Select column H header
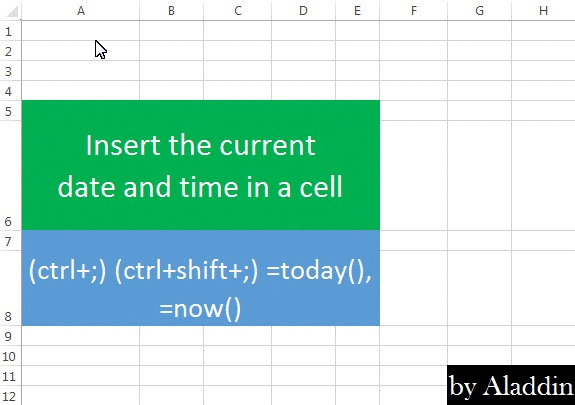 (543, 11)
